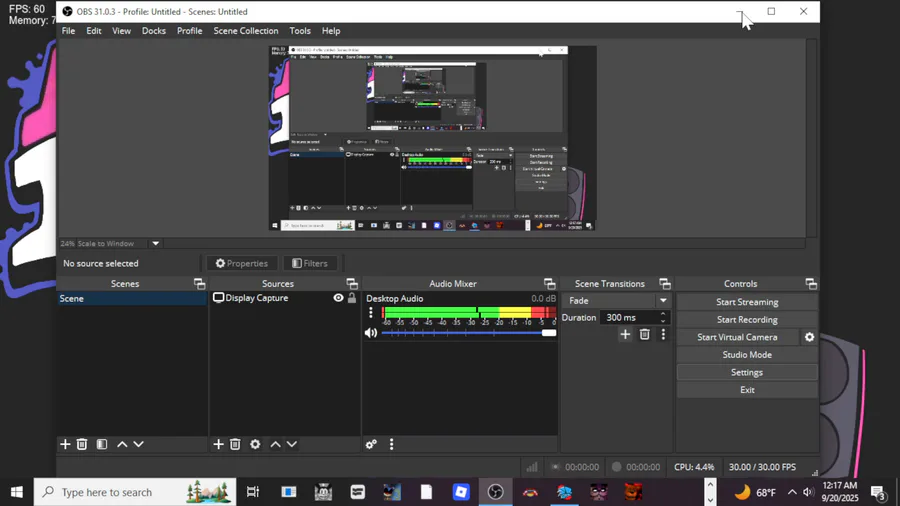Open Task View in taskbar
This screenshot has height=506, width=900.
pyautogui.click(x=253, y=492)
